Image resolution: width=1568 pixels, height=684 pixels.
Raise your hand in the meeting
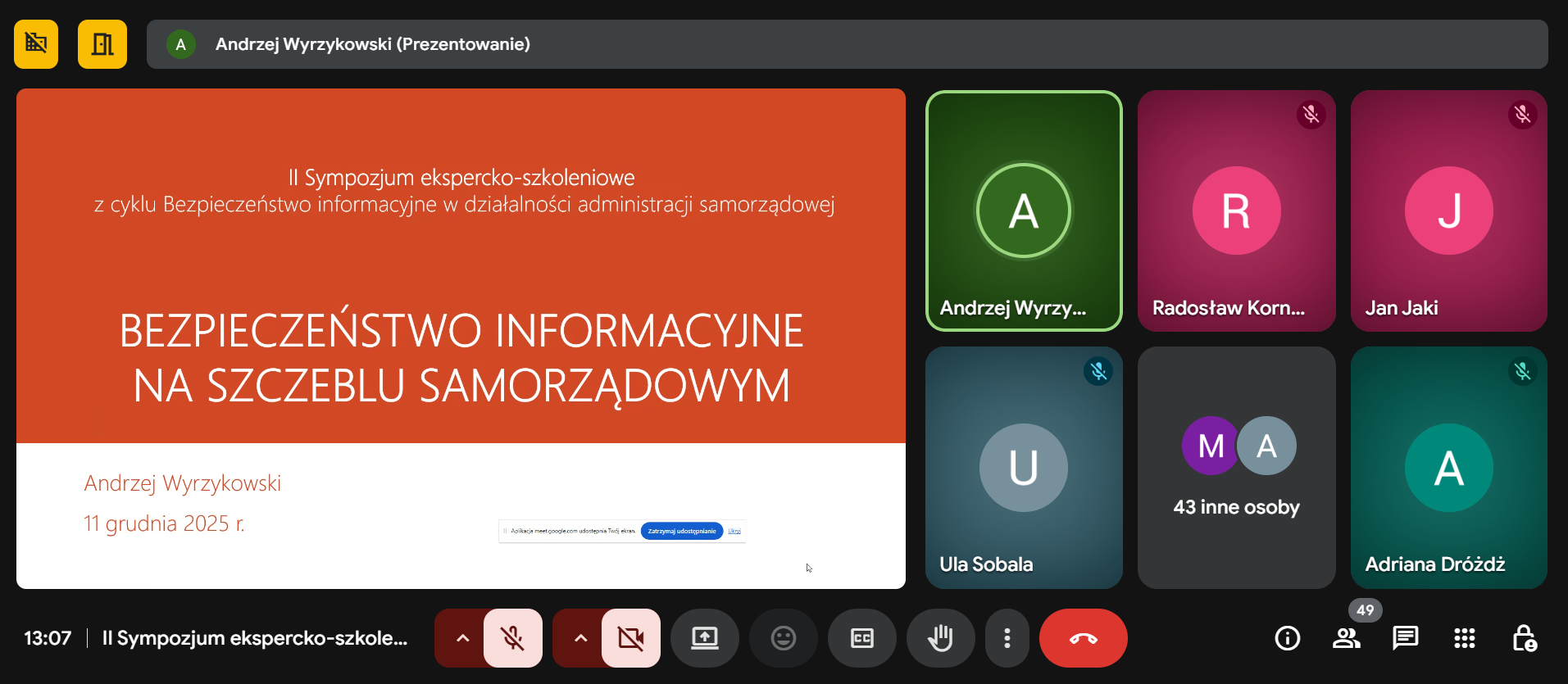click(940, 638)
